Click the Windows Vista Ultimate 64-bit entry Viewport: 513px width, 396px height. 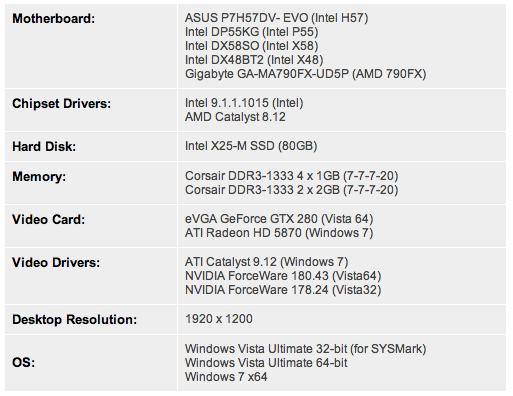pos(266,363)
